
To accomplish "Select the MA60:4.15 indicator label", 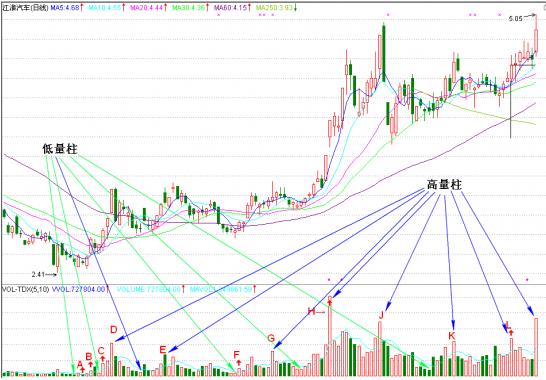I will (x=232, y=8).
